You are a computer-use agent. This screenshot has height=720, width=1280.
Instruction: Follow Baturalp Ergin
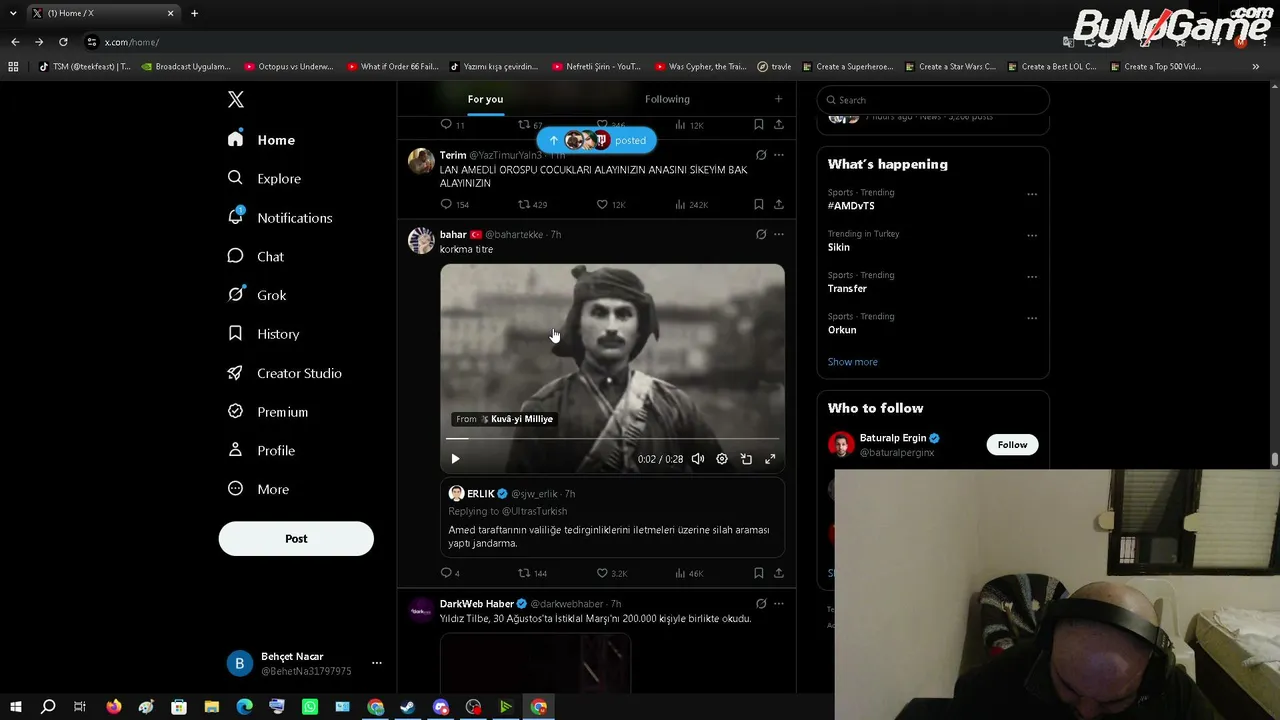coord(1012,445)
